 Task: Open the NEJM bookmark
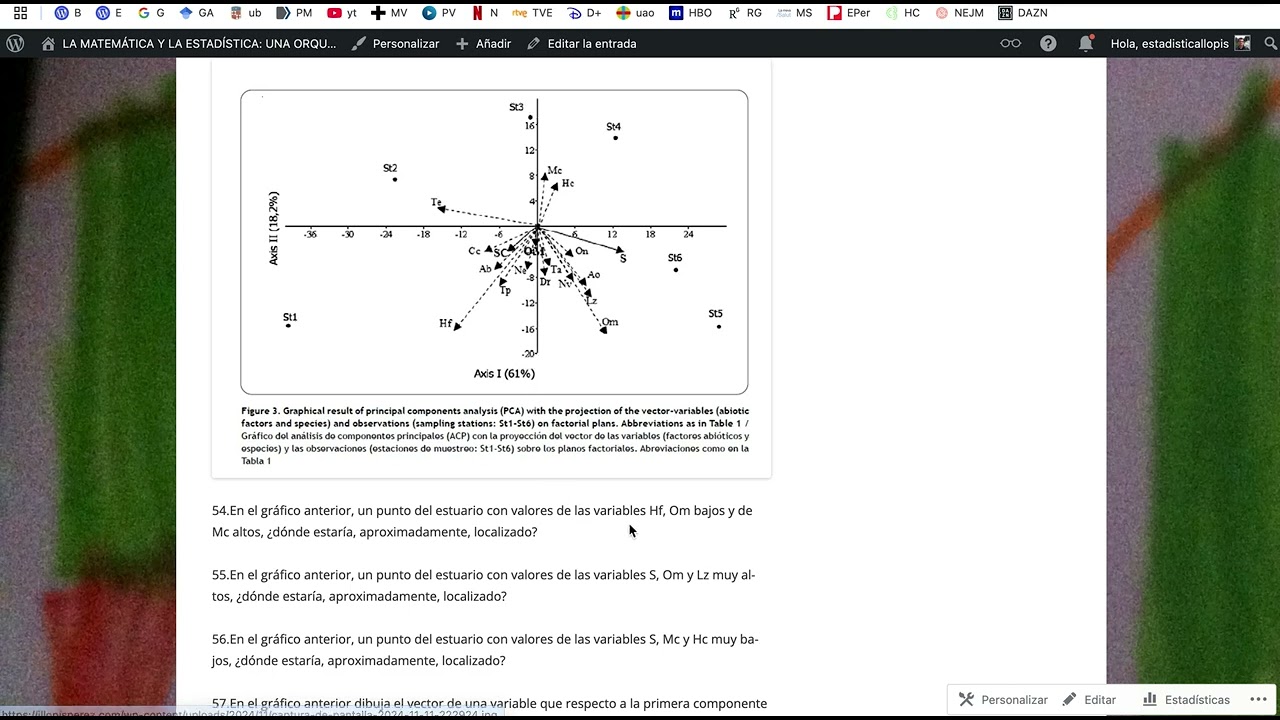pyautogui.click(x=961, y=13)
